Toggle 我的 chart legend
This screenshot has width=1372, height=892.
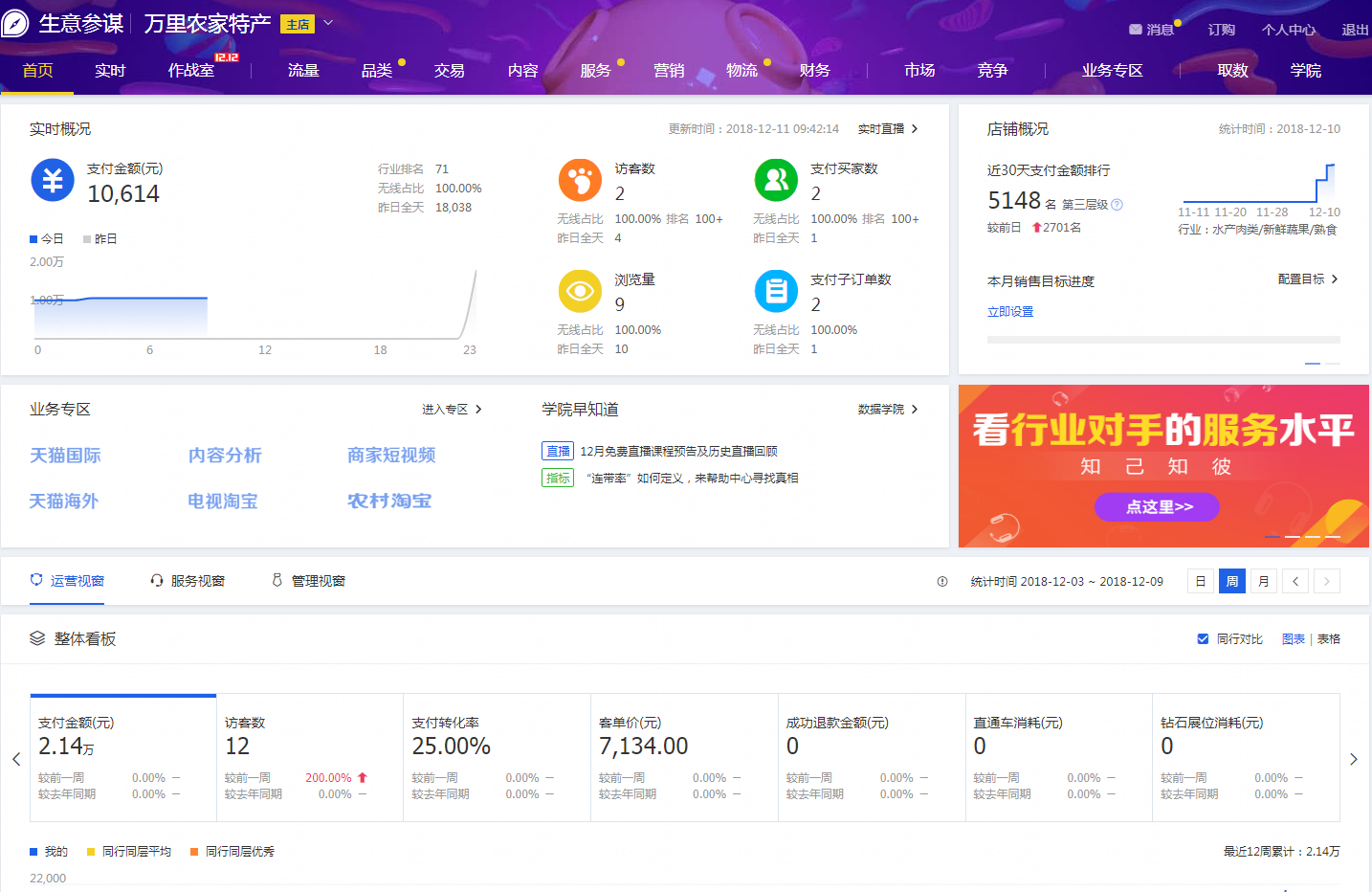point(49,851)
